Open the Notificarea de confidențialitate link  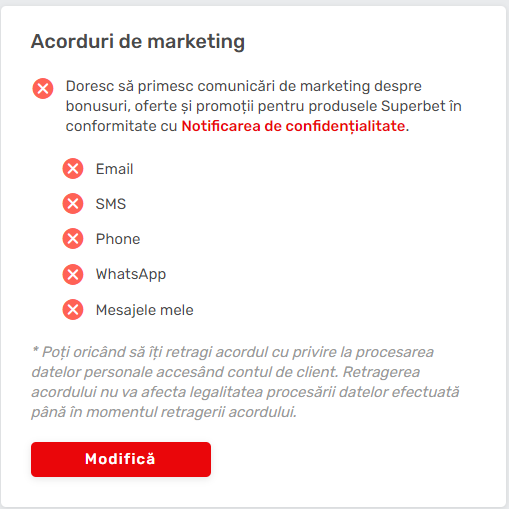(293, 126)
